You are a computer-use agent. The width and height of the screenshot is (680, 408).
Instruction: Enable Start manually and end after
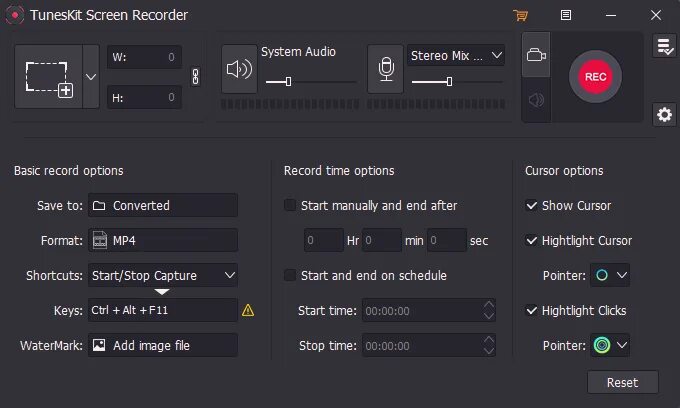point(290,205)
